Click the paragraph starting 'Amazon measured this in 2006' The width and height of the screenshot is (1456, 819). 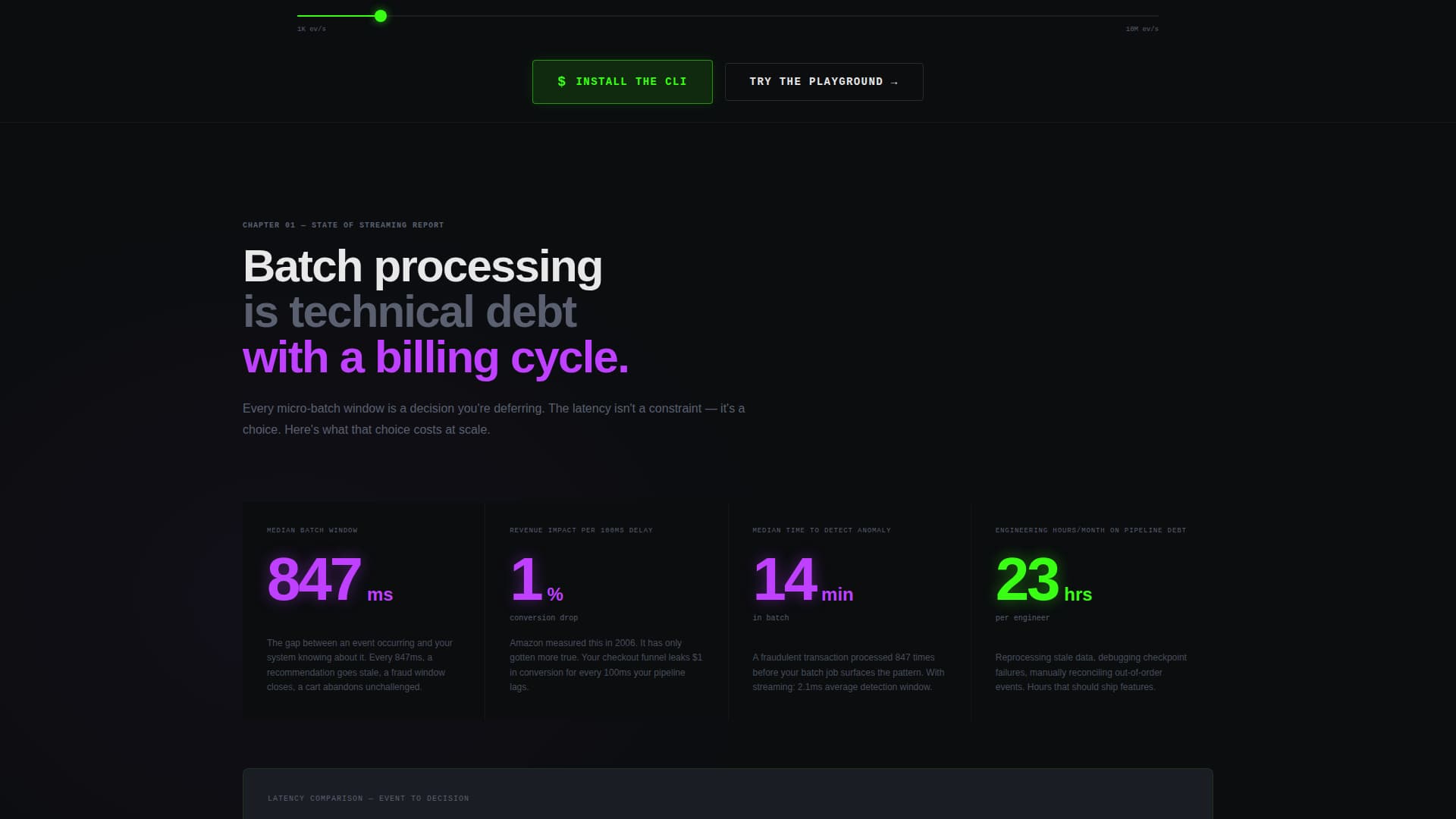point(606,665)
